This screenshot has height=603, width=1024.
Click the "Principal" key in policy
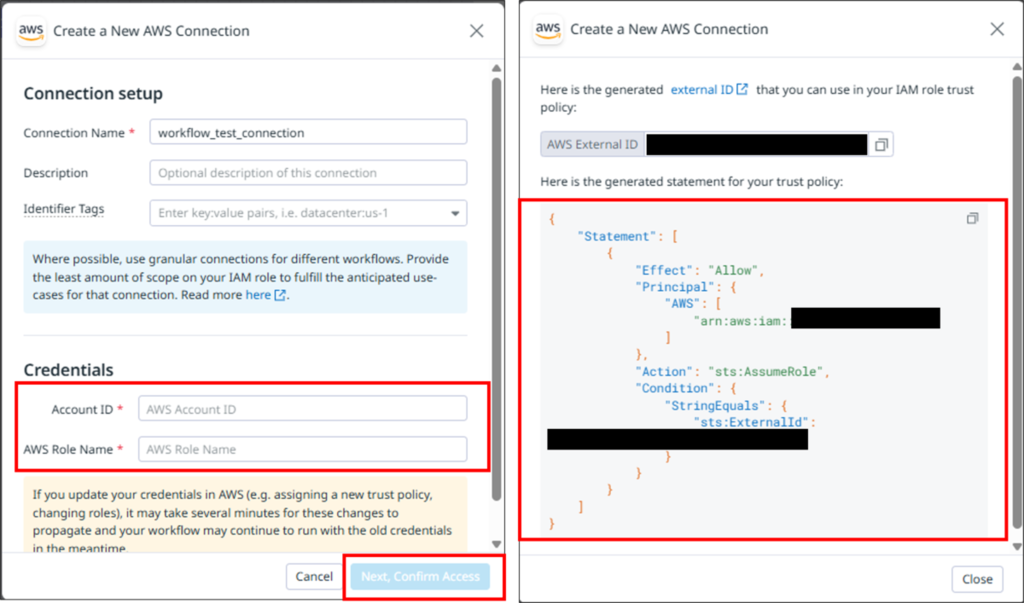click(675, 287)
